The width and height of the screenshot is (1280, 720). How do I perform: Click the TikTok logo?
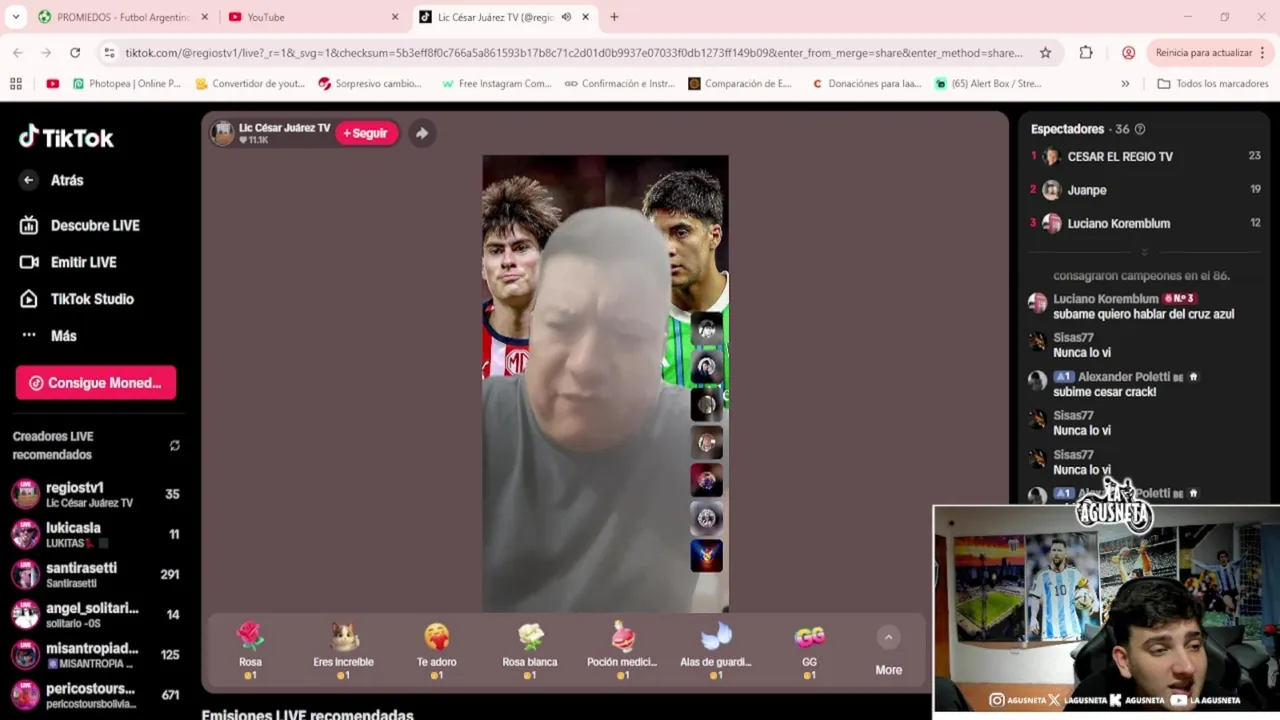tap(66, 137)
